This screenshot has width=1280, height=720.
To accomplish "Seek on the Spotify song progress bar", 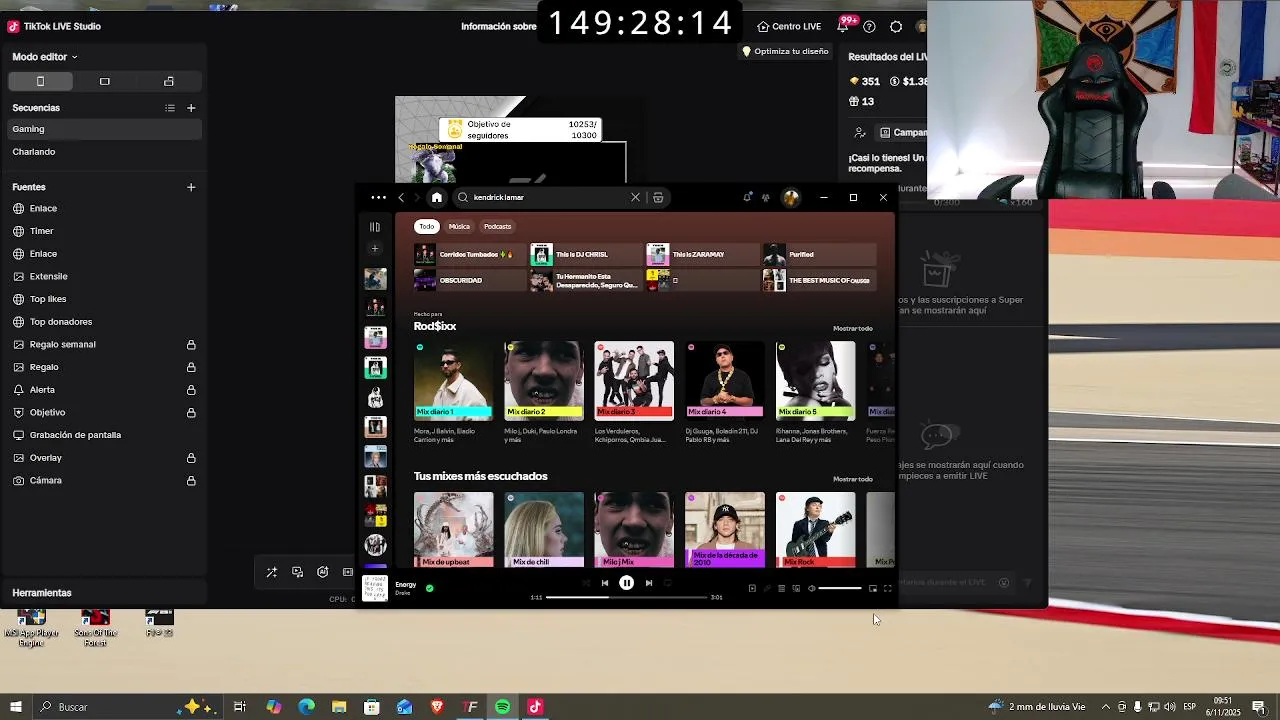I will tap(628, 597).
